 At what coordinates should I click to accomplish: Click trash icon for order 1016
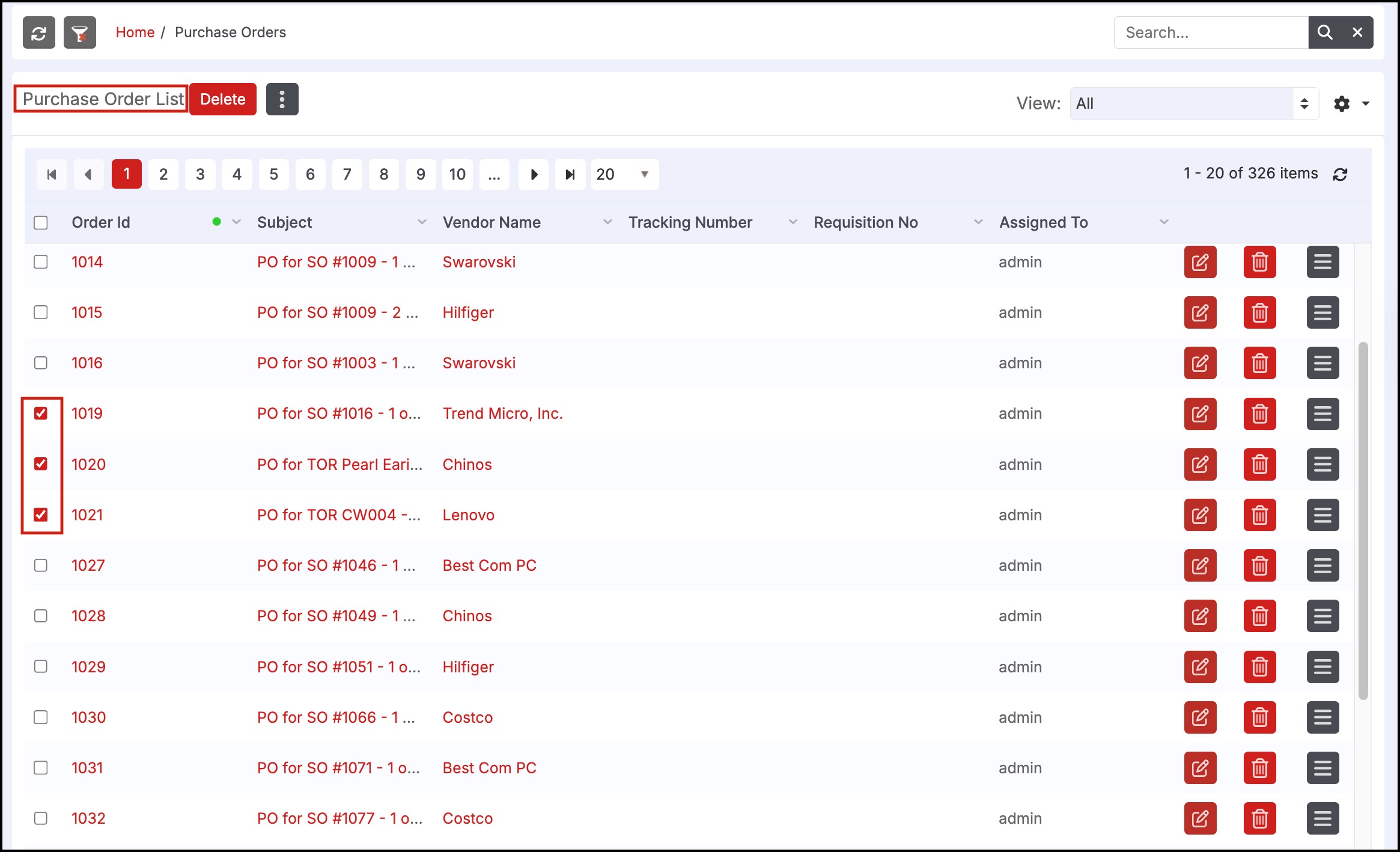(x=1259, y=363)
